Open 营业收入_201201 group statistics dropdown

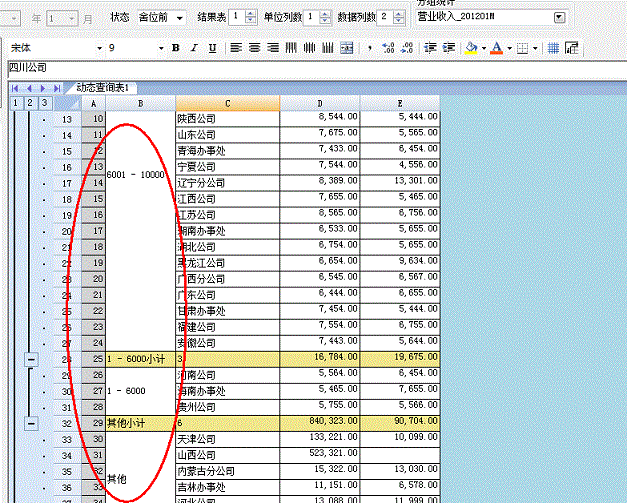559,17
